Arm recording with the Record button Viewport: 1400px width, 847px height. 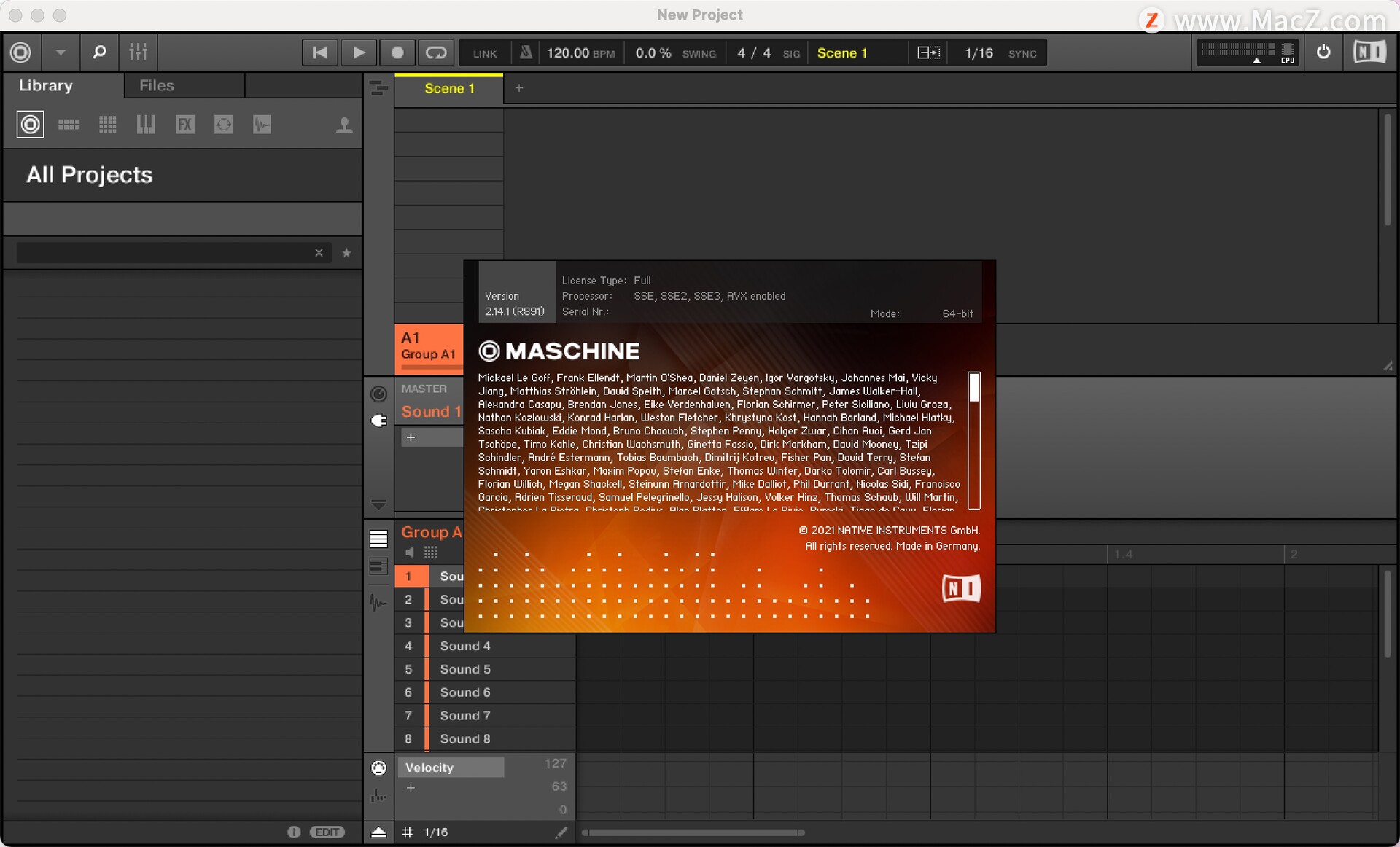tap(397, 52)
